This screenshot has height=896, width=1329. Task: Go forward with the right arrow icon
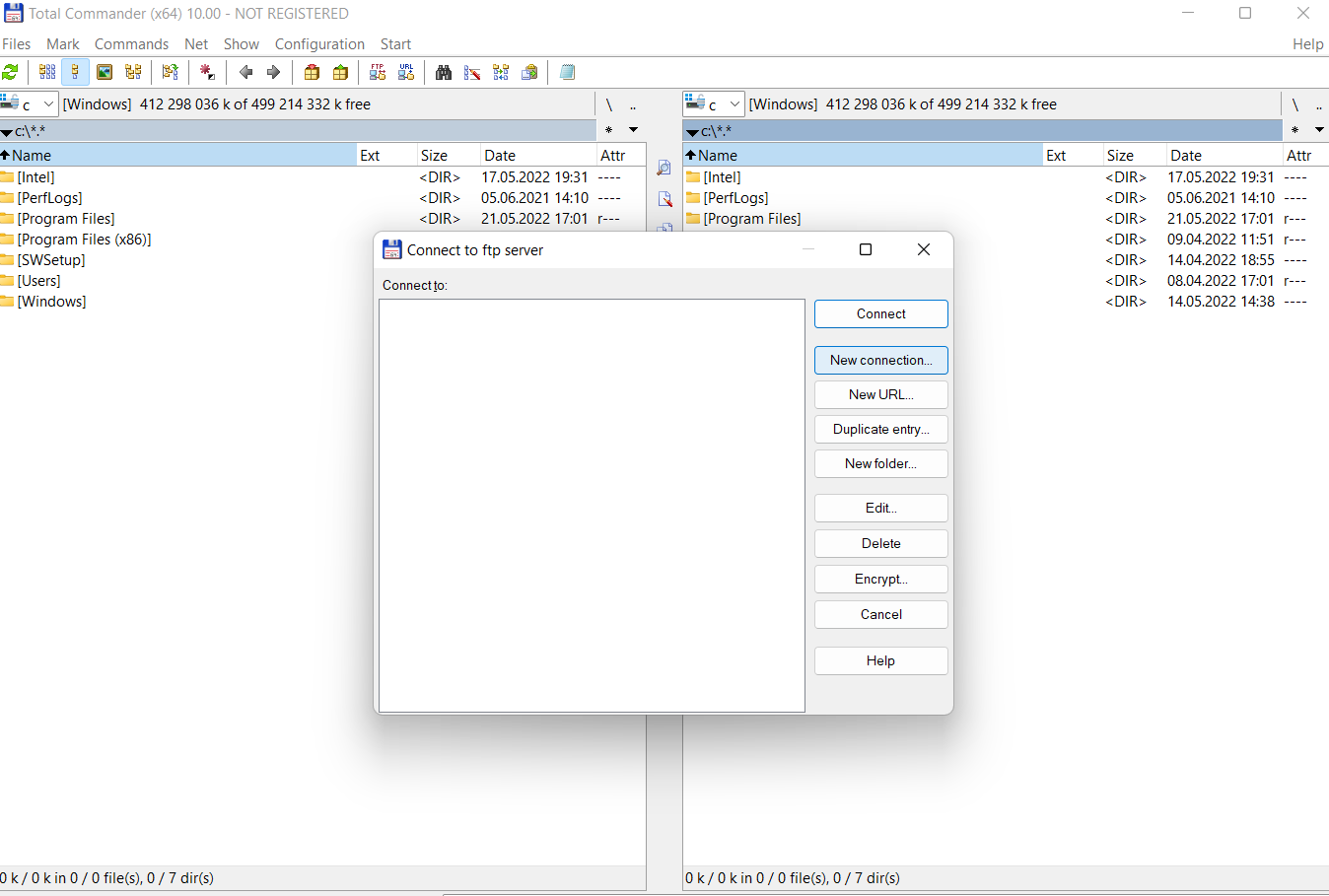[x=274, y=72]
